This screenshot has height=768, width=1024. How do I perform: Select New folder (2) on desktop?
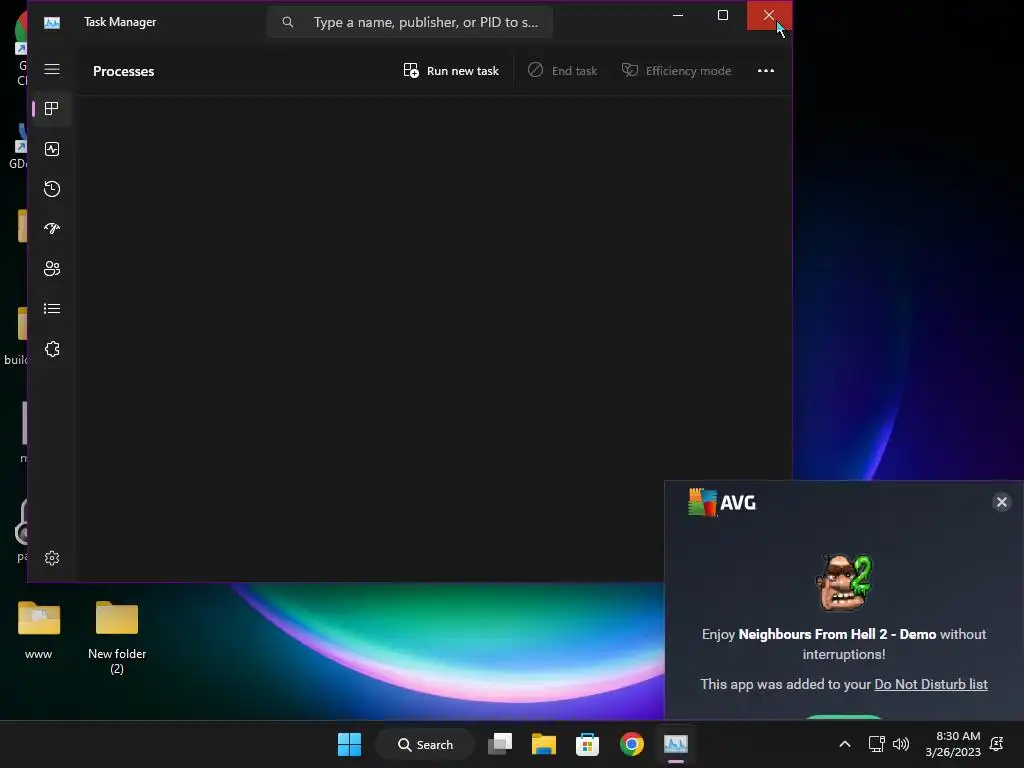coord(117,637)
